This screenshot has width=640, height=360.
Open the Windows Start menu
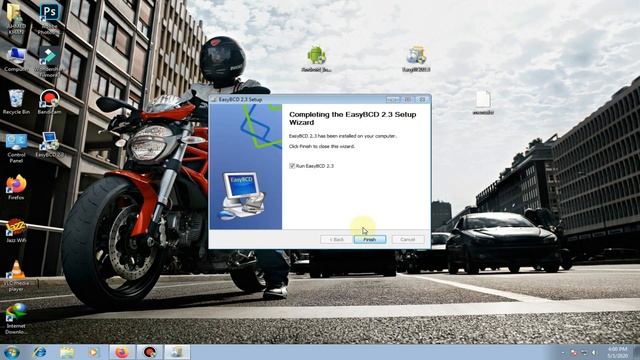12,352
